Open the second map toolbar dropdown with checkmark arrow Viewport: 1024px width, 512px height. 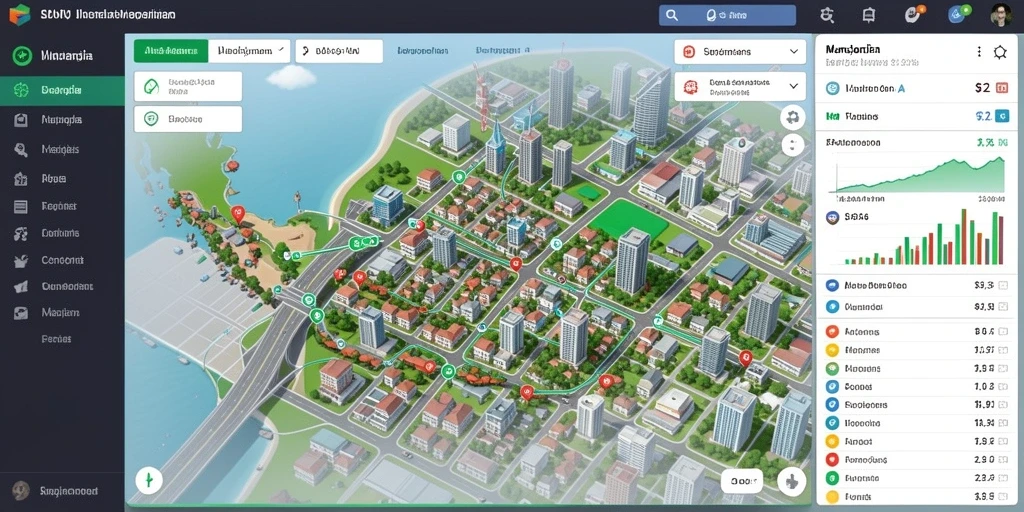tap(249, 50)
